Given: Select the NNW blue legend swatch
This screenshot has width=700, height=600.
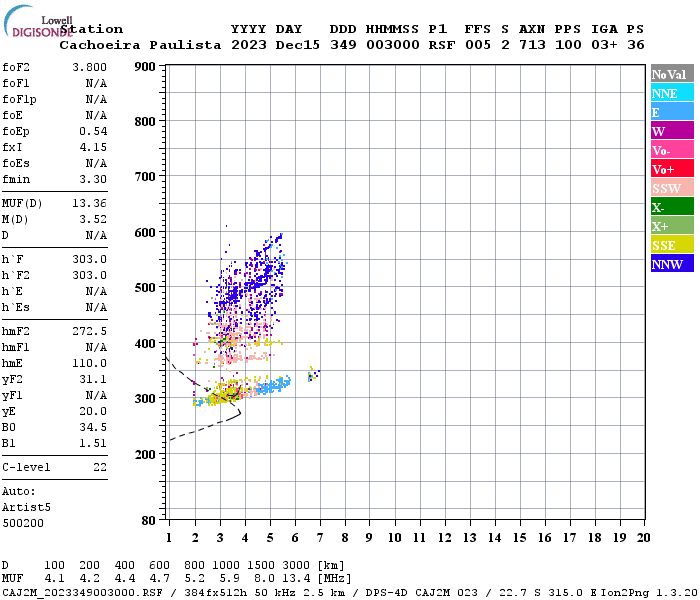Looking at the screenshot, I should [x=672, y=263].
